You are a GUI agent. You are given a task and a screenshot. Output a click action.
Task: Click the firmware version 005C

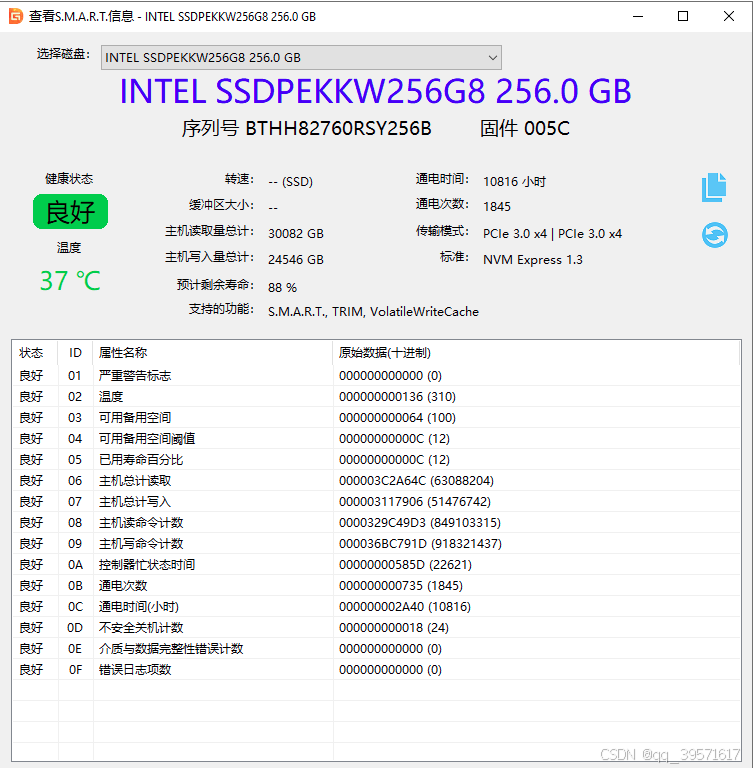547,129
